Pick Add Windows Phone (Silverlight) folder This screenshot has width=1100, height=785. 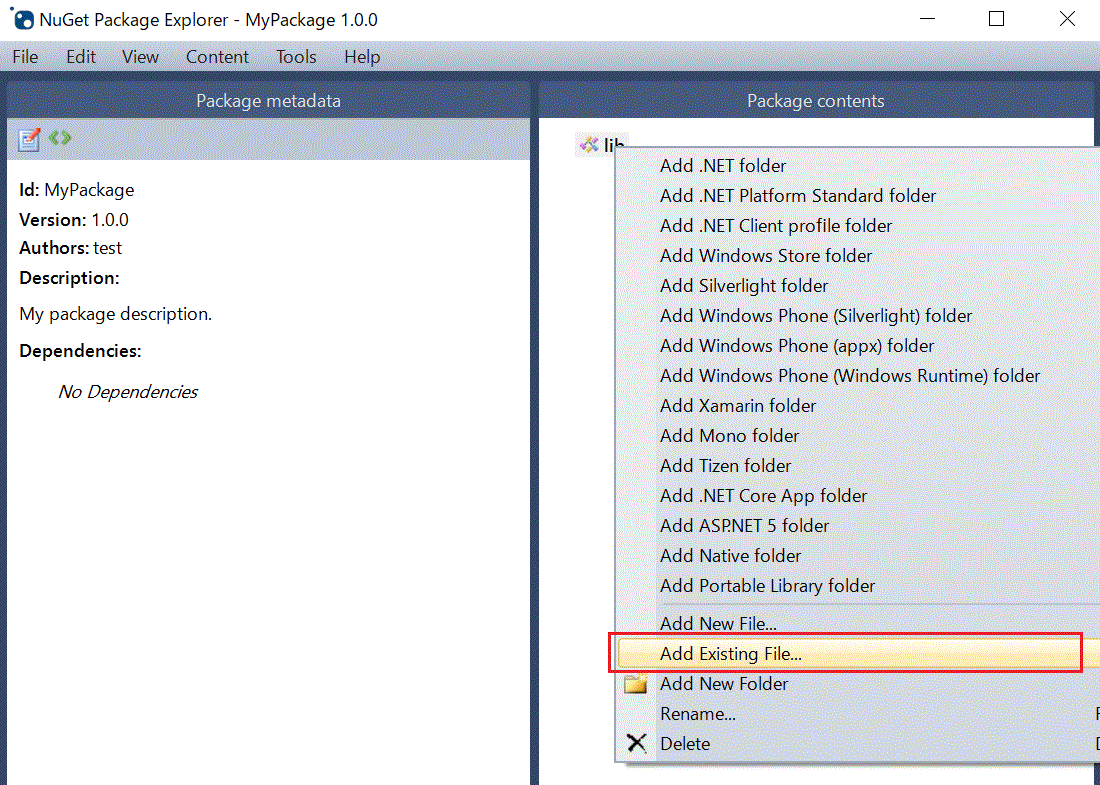point(857,316)
